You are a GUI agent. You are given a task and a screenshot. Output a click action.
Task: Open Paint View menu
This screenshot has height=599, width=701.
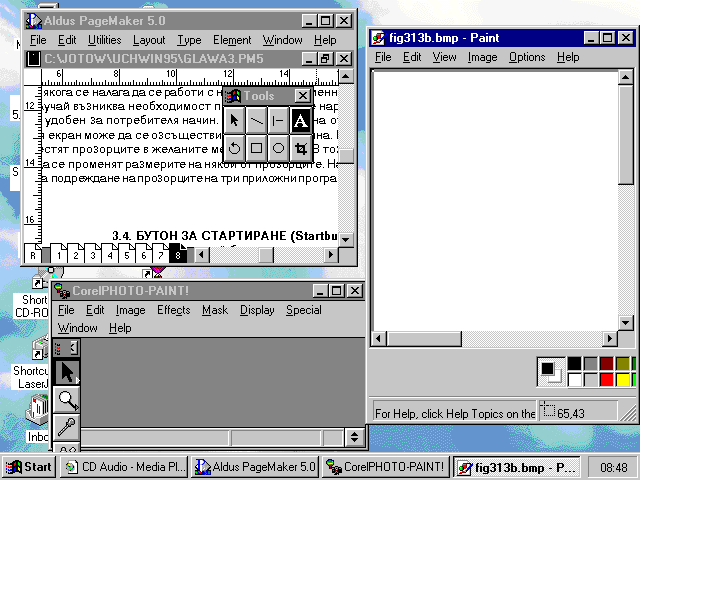(x=444, y=57)
